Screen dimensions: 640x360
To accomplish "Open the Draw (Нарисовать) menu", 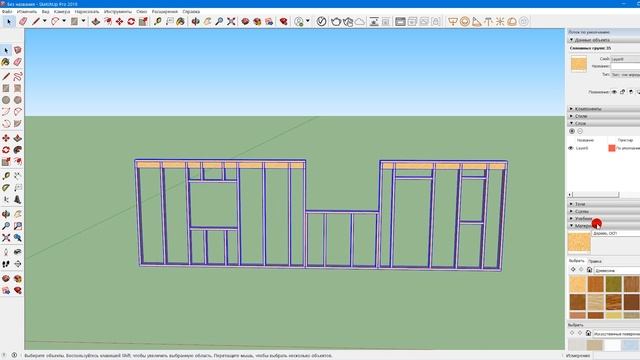I will click(x=87, y=11).
